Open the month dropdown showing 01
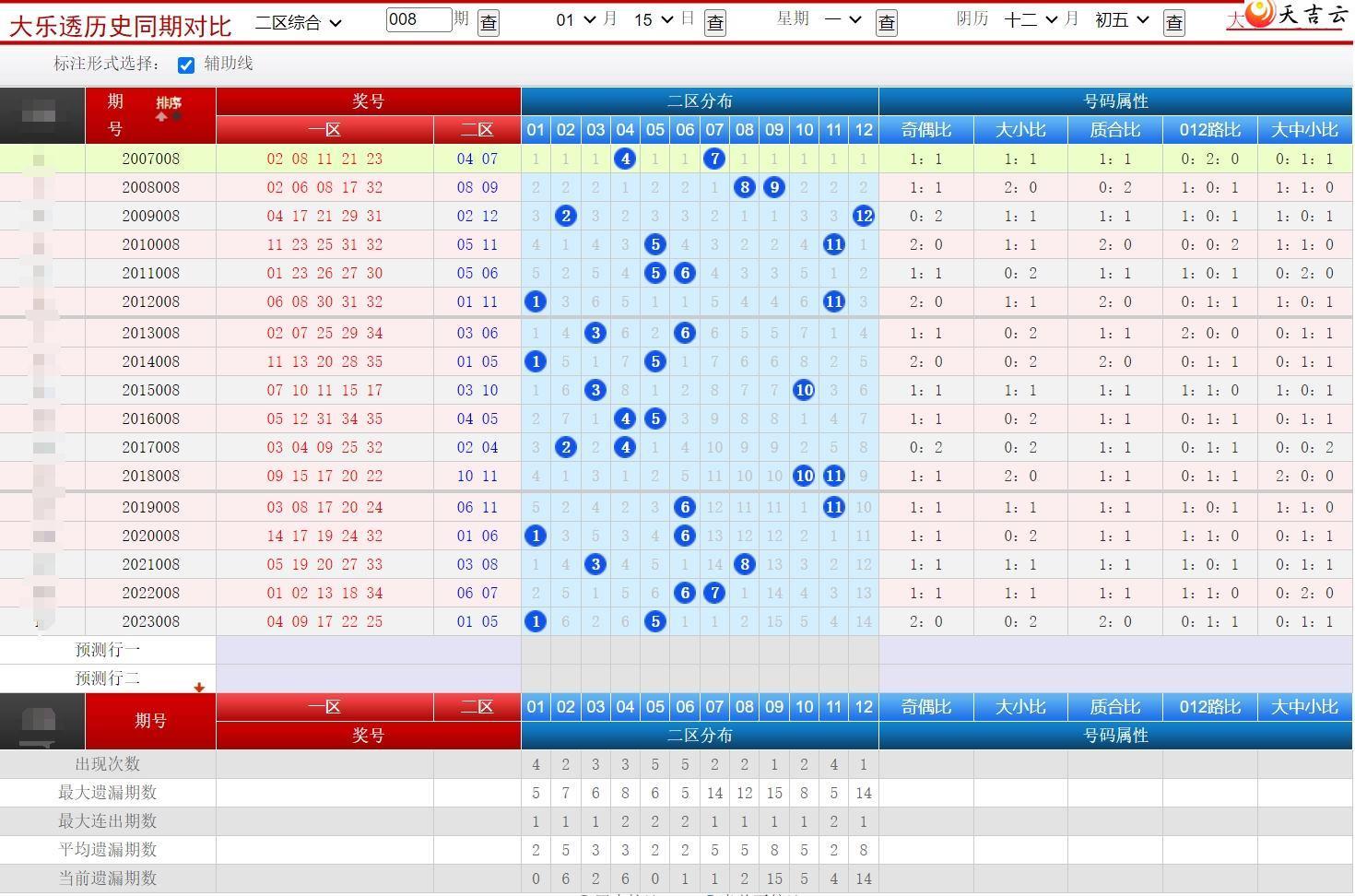 click(x=576, y=19)
